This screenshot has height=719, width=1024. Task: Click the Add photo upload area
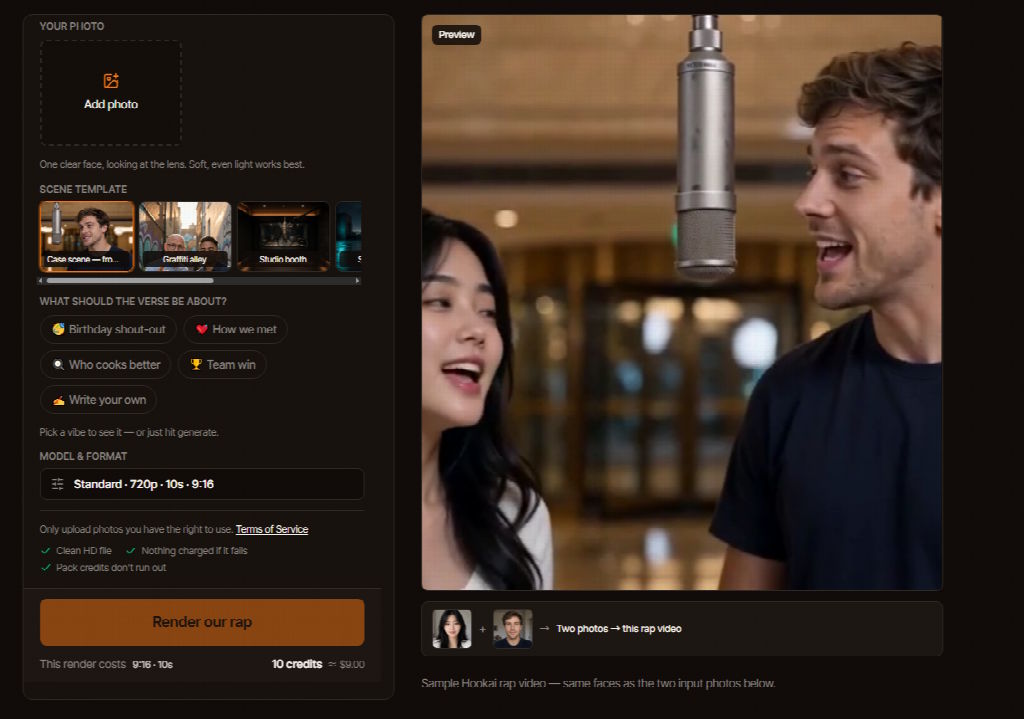pos(111,93)
